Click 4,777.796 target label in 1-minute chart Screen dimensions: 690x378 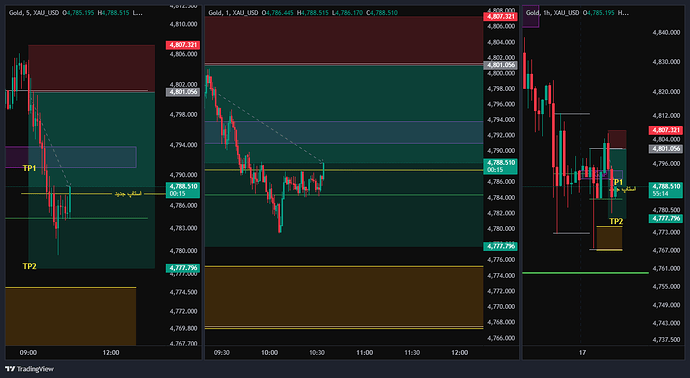[x=500, y=246]
